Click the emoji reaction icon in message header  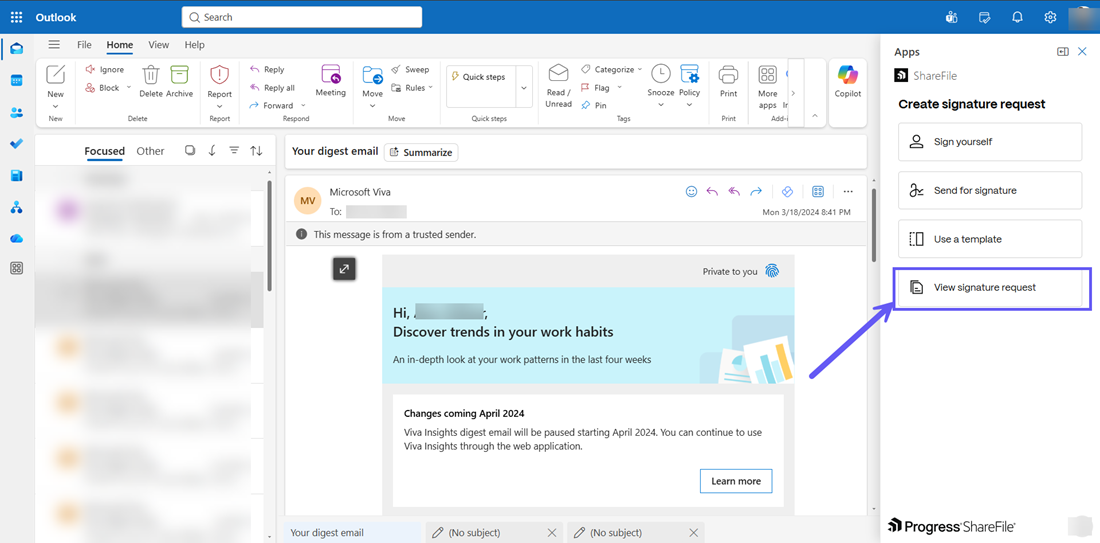692,191
